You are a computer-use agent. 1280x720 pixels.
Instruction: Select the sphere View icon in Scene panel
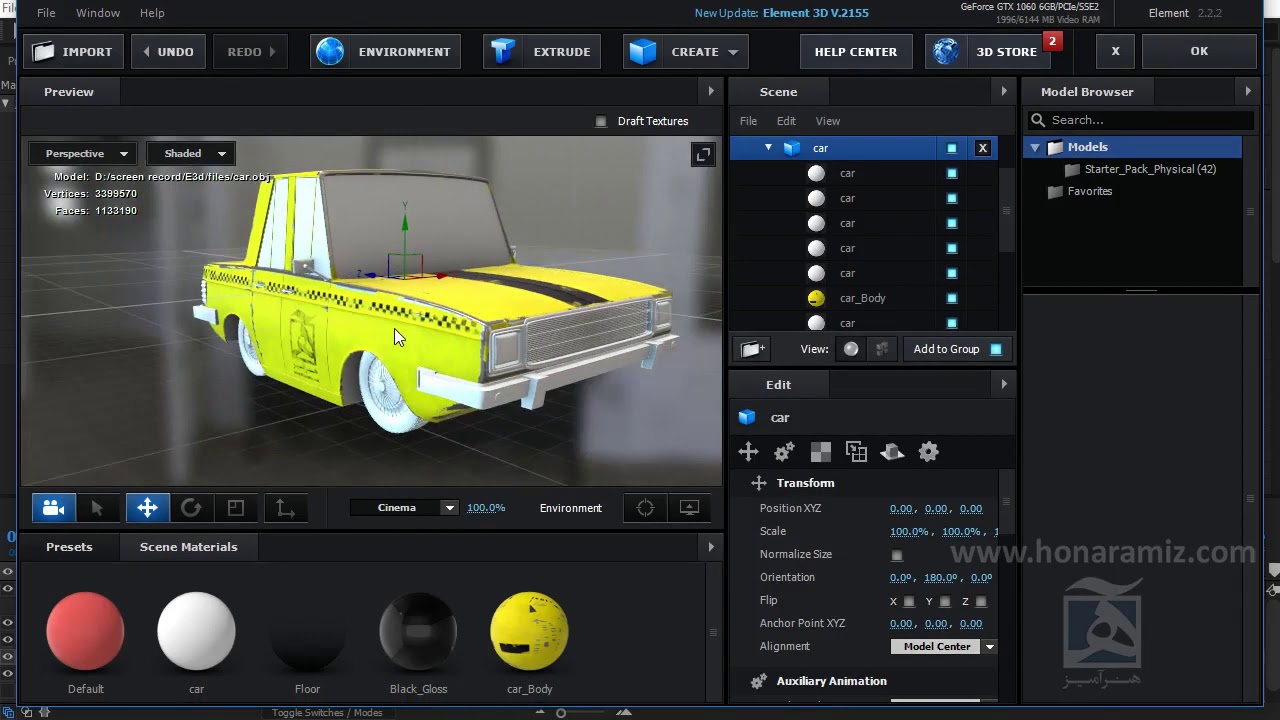pyautogui.click(x=851, y=349)
